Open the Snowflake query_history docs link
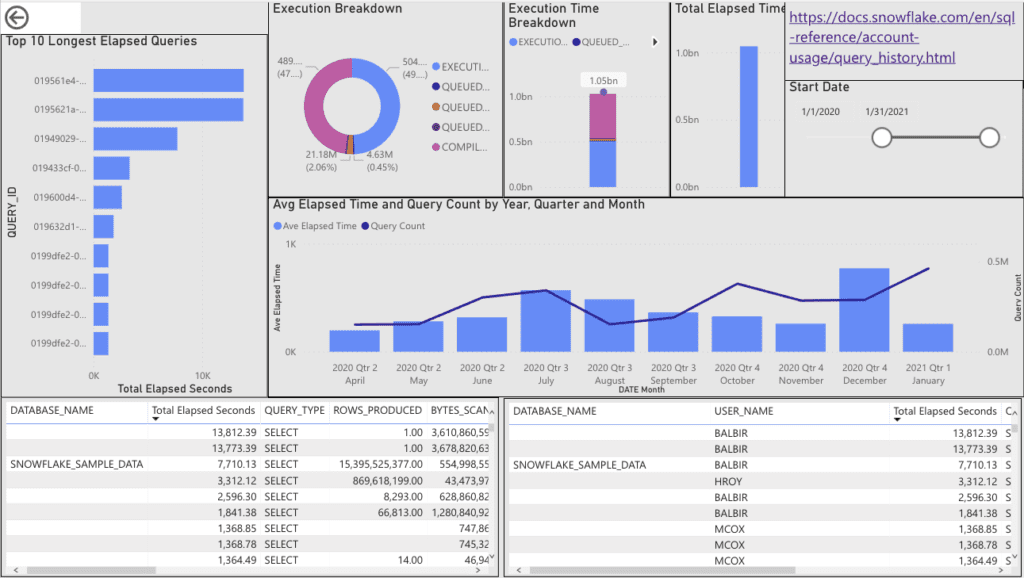 click(x=902, y=37)
